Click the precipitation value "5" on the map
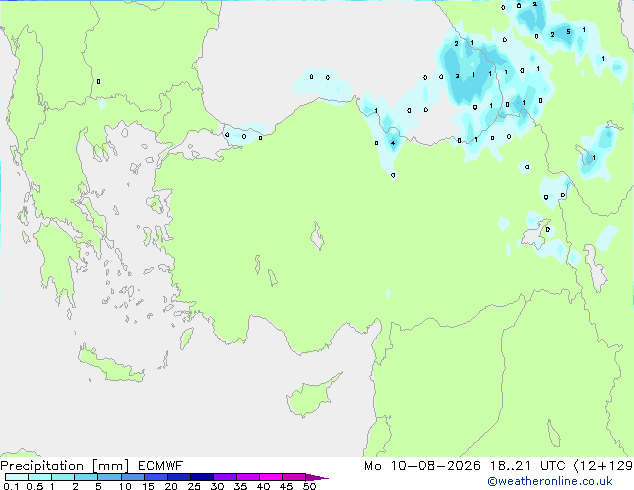Viewport: 634px width, 490px height. 568,32
